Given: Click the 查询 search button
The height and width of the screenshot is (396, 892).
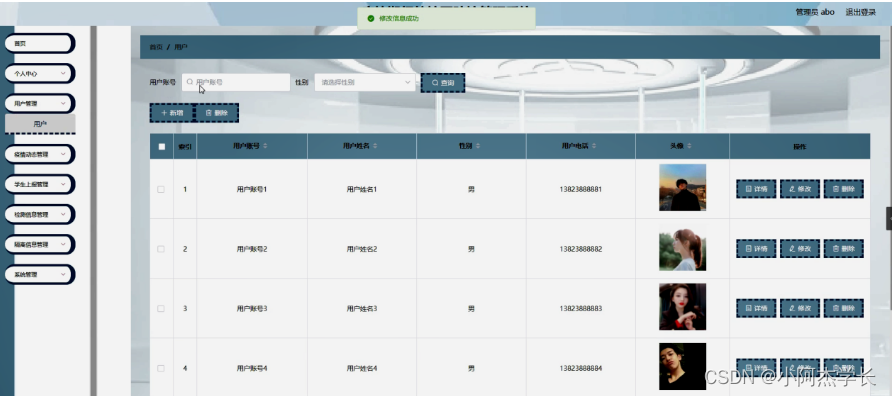Looking at the screenshot, I should [443, 83].
